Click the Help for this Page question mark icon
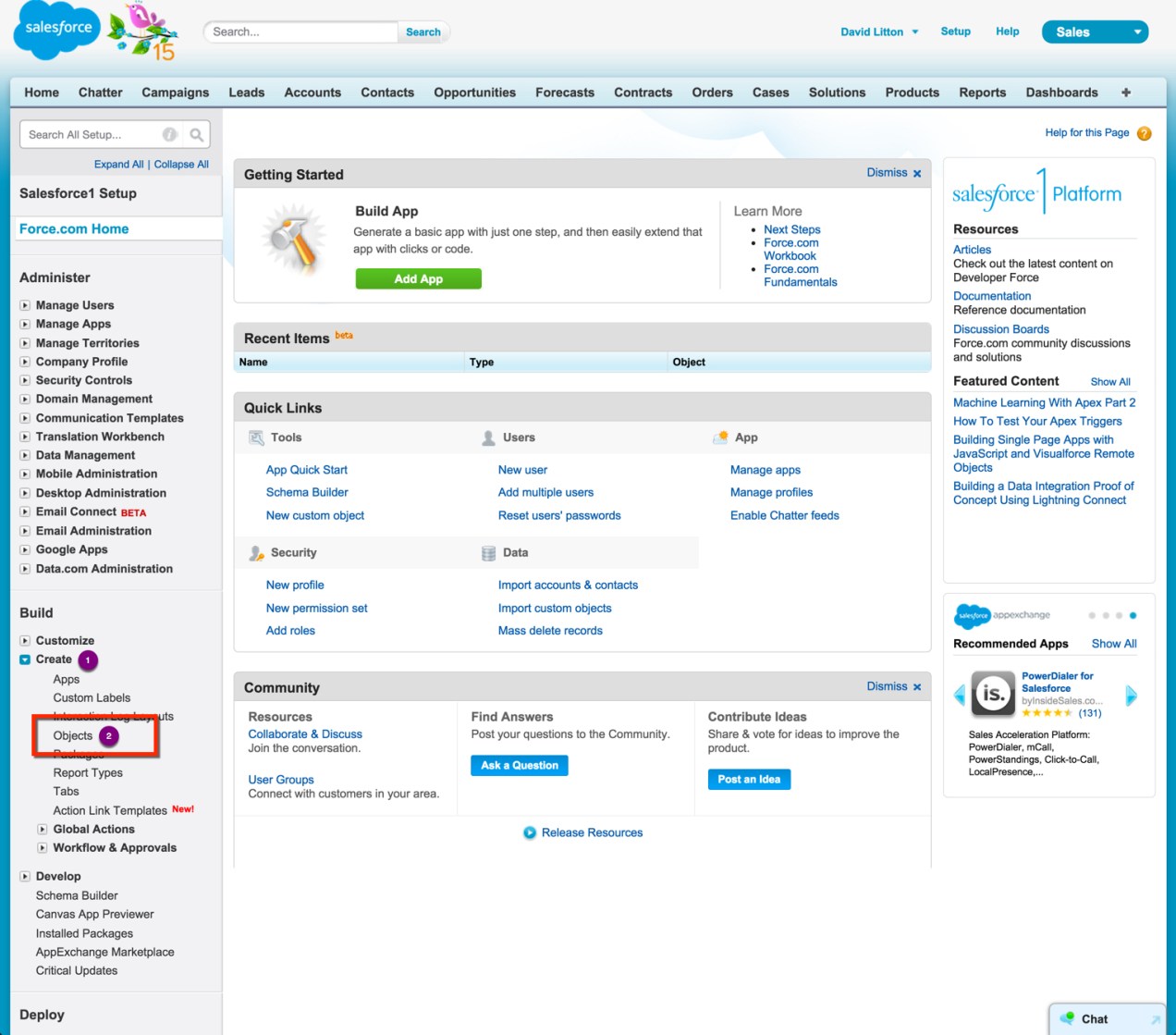 pos(1144,133)
